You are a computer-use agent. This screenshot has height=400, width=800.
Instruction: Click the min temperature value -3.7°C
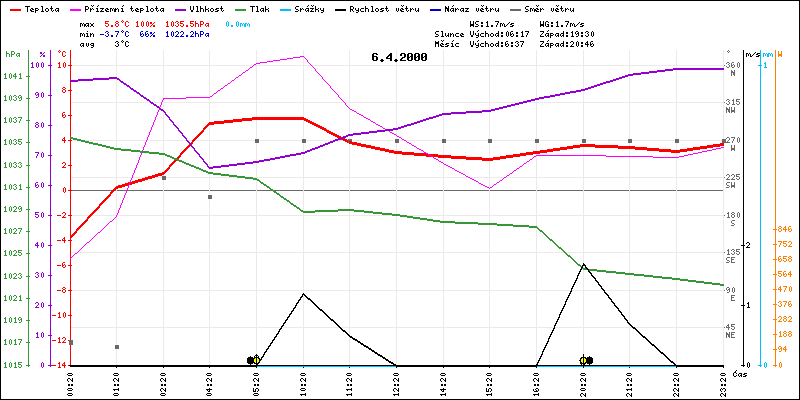(x=117, y=33)
